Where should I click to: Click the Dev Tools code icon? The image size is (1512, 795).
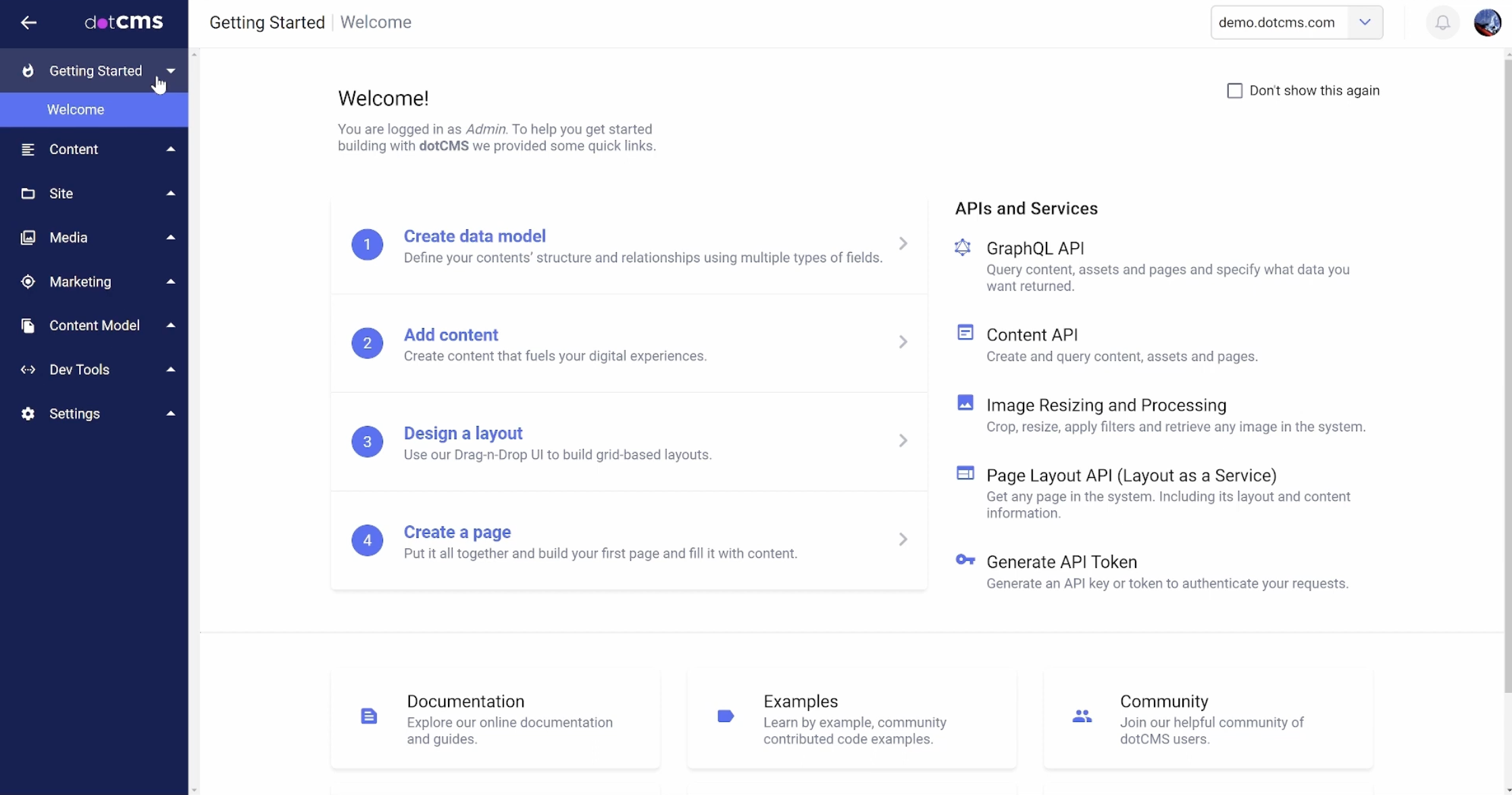coord(28,370)
